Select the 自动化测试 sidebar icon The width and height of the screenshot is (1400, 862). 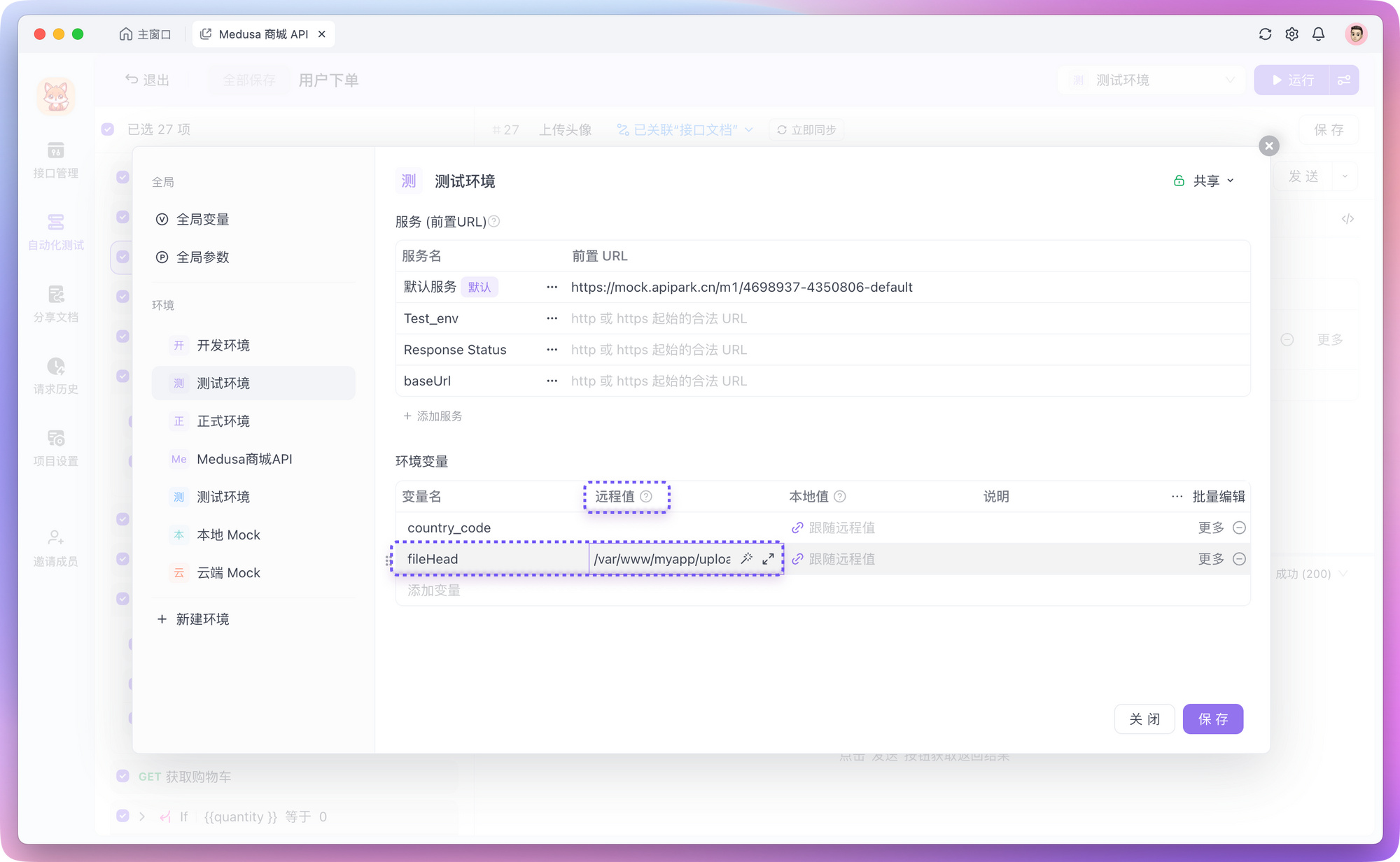click(55, 231)
